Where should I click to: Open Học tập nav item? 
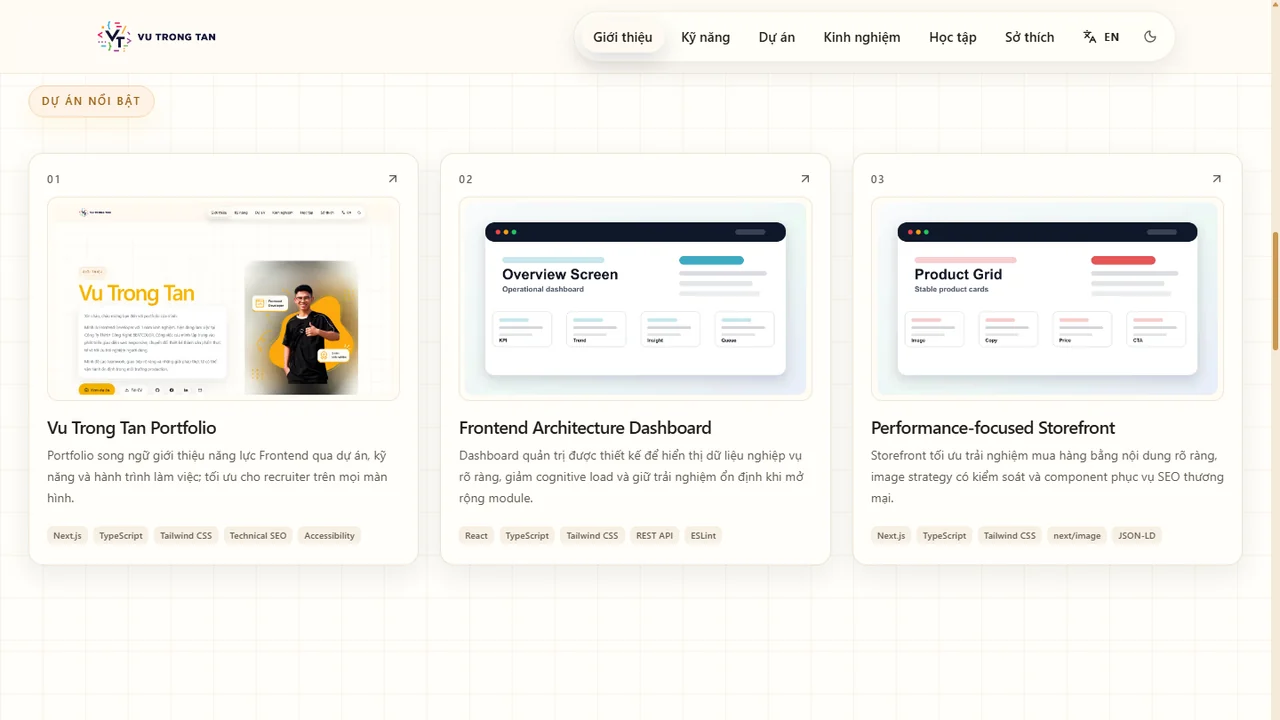click(953, 37)
